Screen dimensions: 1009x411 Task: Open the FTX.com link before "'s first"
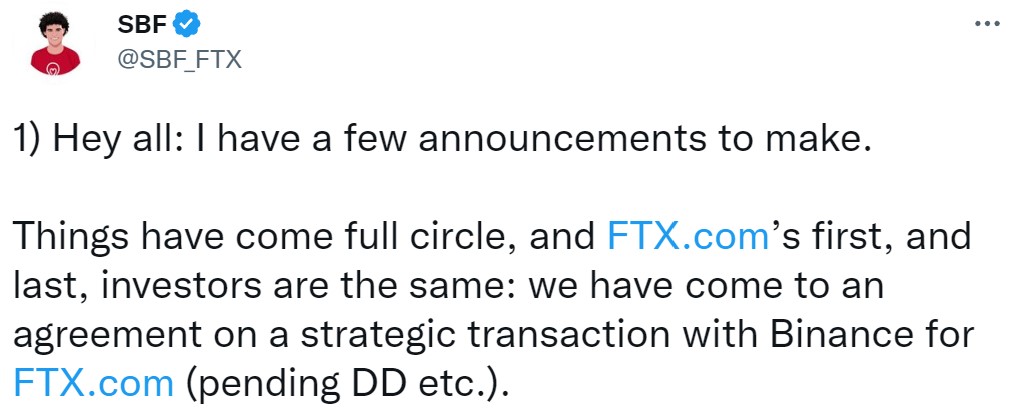pyautogui.click(x=687, y=236)
